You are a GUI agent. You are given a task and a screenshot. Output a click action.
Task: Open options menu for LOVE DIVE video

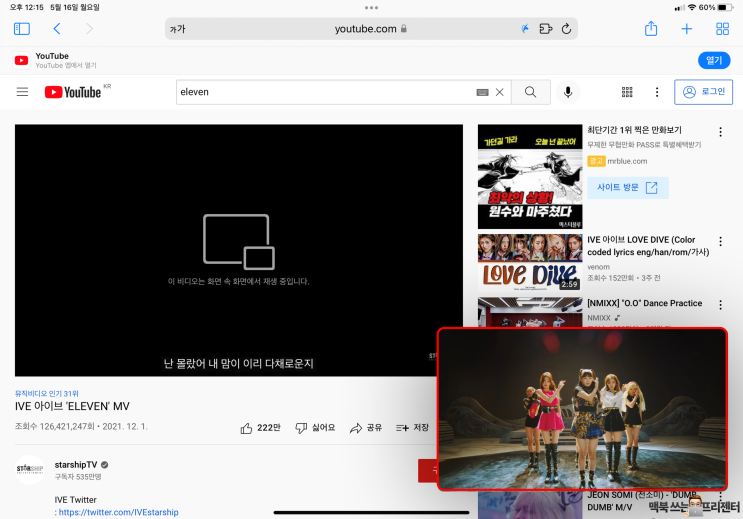[720, 241]
